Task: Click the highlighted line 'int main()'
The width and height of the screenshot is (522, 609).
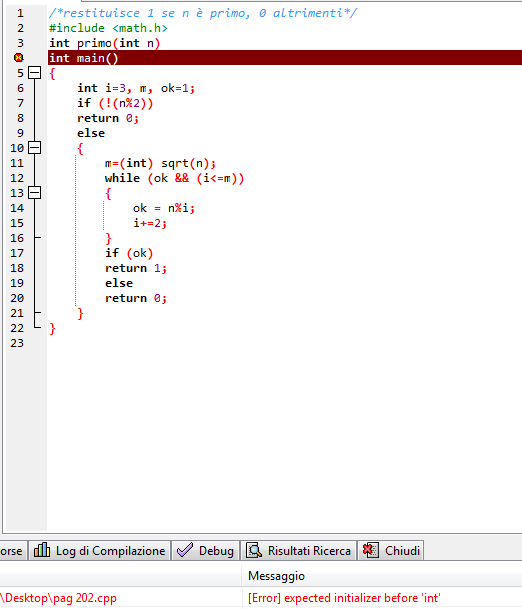Action: pyautogui.click(x=285, y=58)
